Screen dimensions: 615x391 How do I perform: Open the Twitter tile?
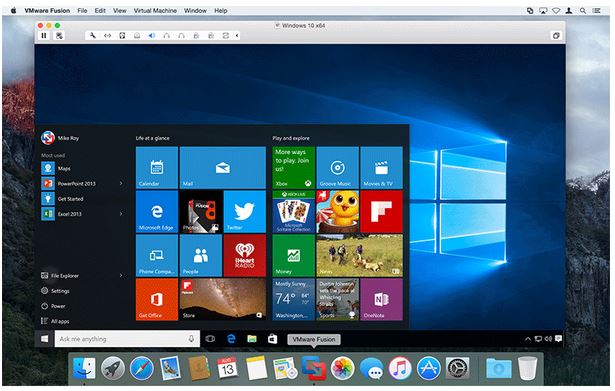[244, 211]
